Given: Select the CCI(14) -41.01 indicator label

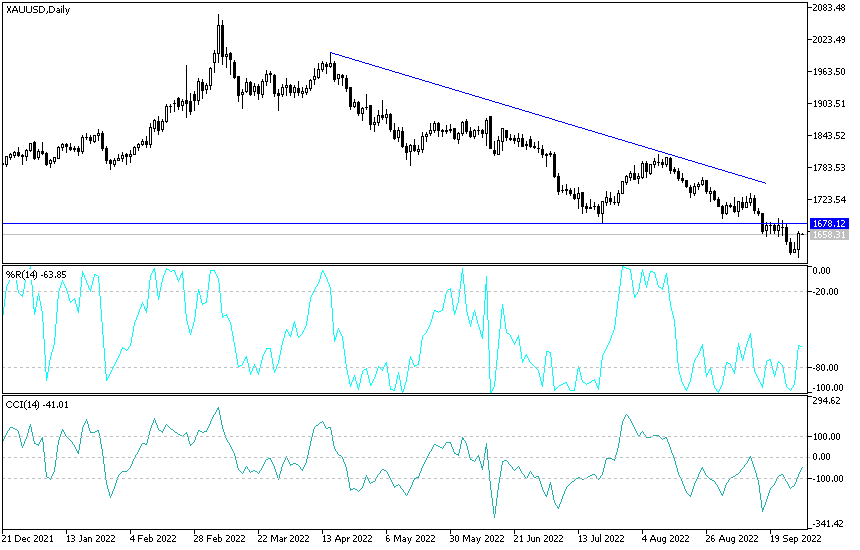Looking at the screenshot, I should coord(37,405).
